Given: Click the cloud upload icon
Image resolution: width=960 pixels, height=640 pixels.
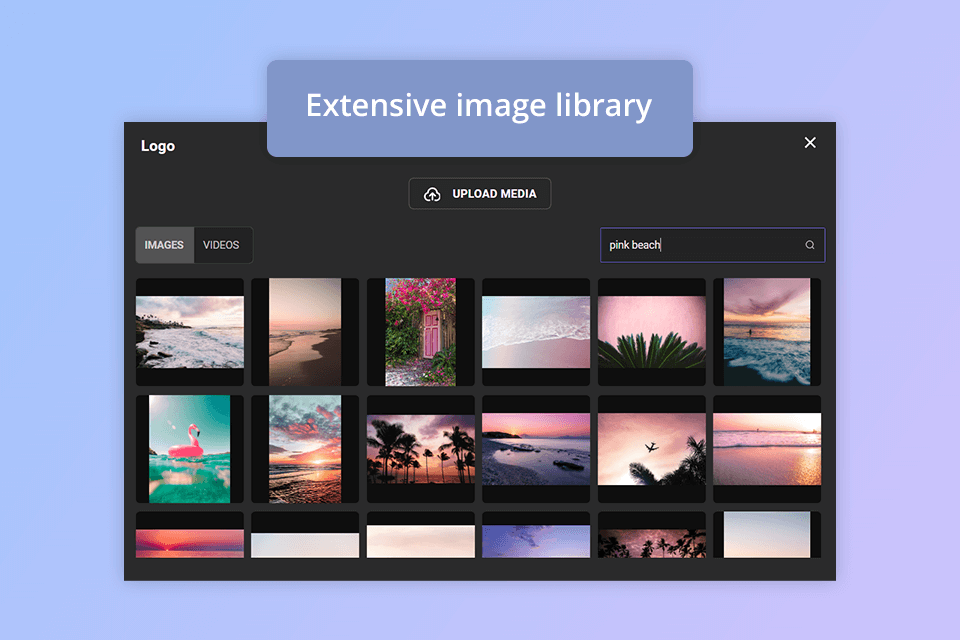Looking at the screenshot, I should (x=432, y=194).
